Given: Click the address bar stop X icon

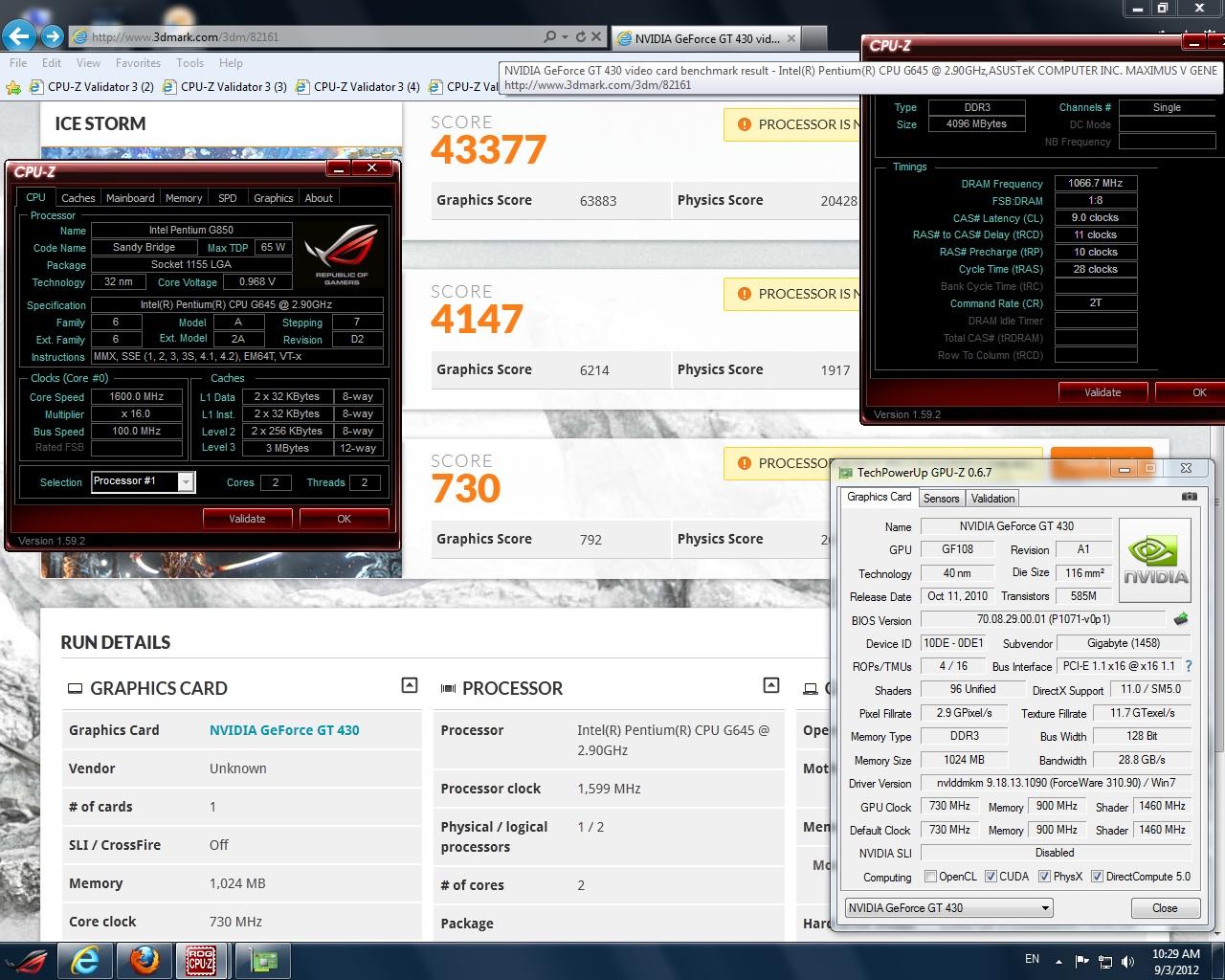Looking at the screenshot, I should [596, 37].
